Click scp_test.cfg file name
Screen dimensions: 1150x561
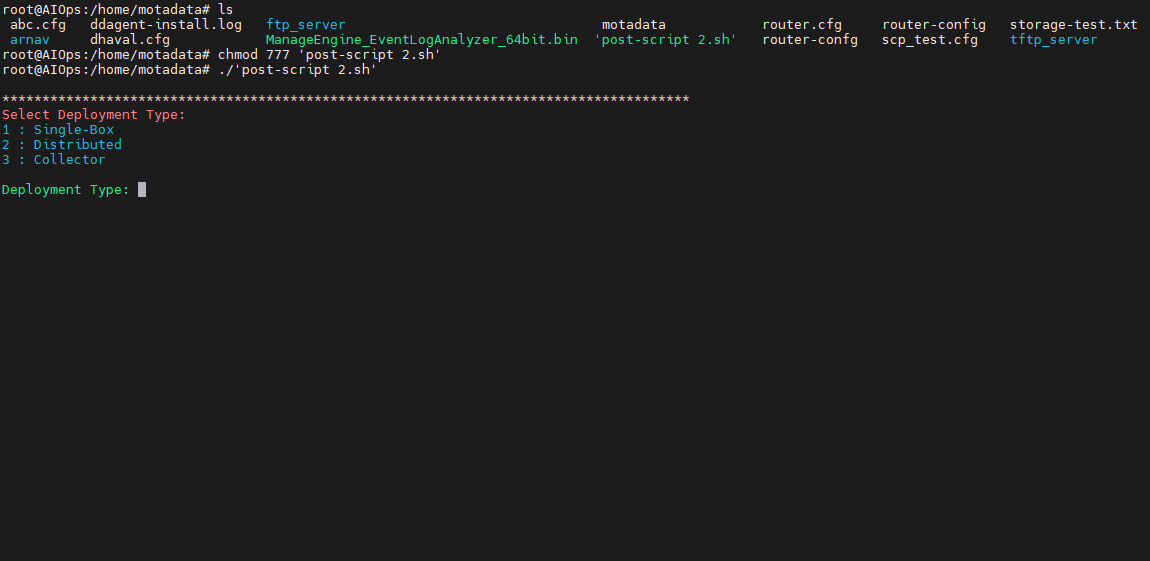coord(930,40)
